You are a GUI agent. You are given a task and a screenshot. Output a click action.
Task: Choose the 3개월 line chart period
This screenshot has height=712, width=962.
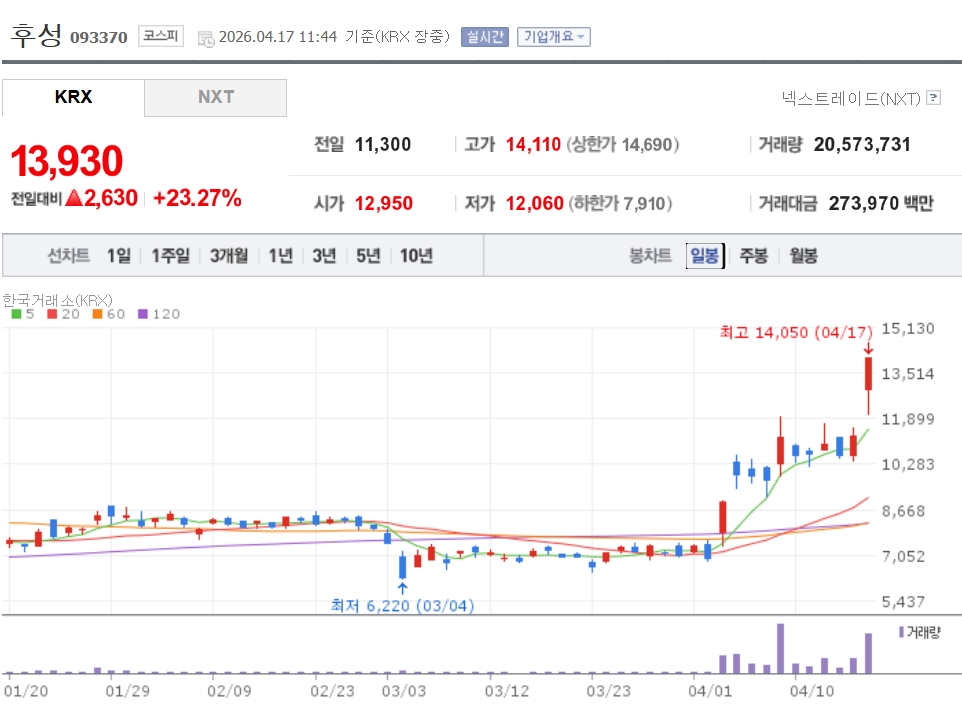(x=229, y=256)
